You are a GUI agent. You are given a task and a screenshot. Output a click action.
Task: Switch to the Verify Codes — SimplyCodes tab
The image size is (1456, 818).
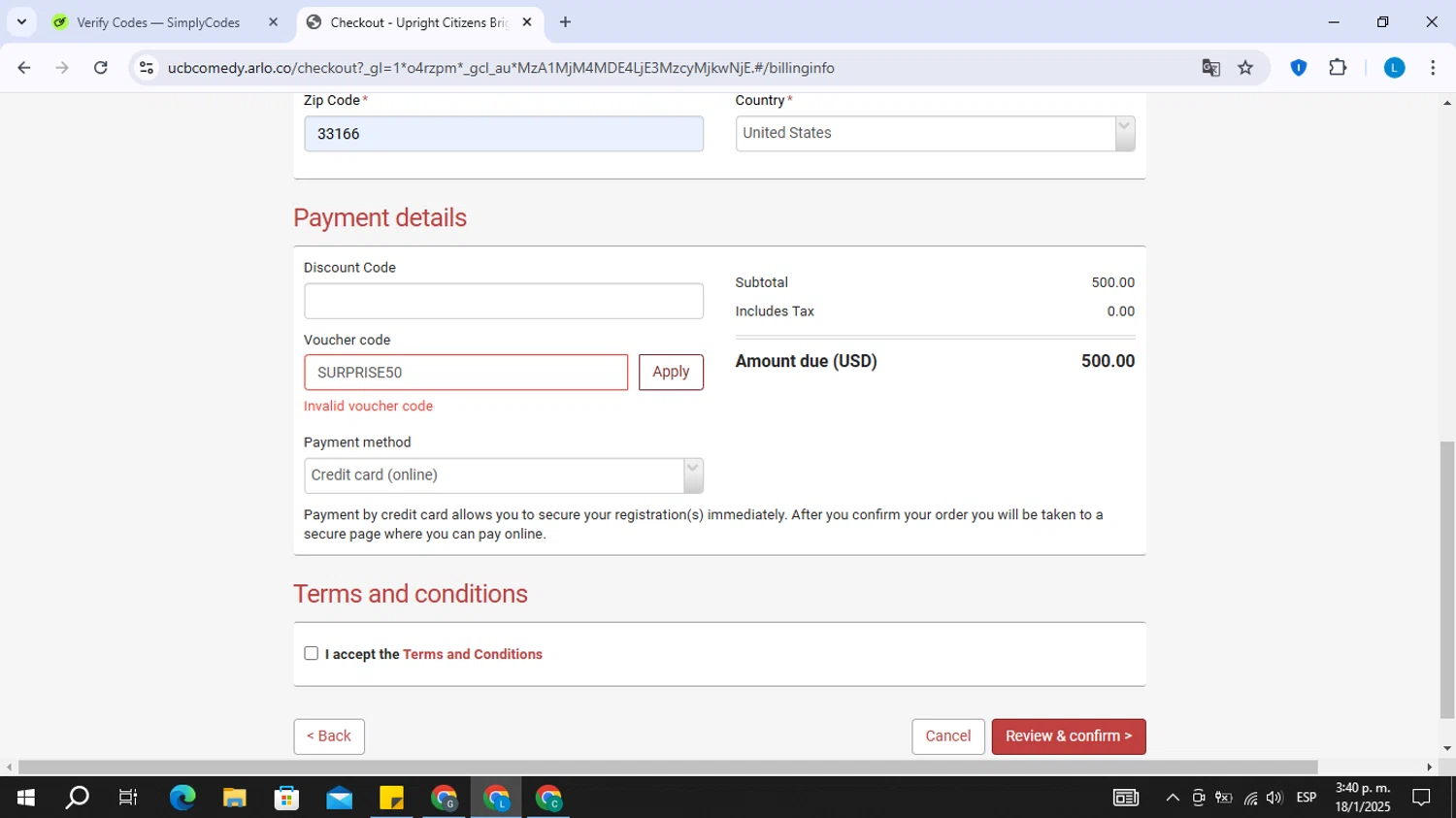click(x=158, y=22)
